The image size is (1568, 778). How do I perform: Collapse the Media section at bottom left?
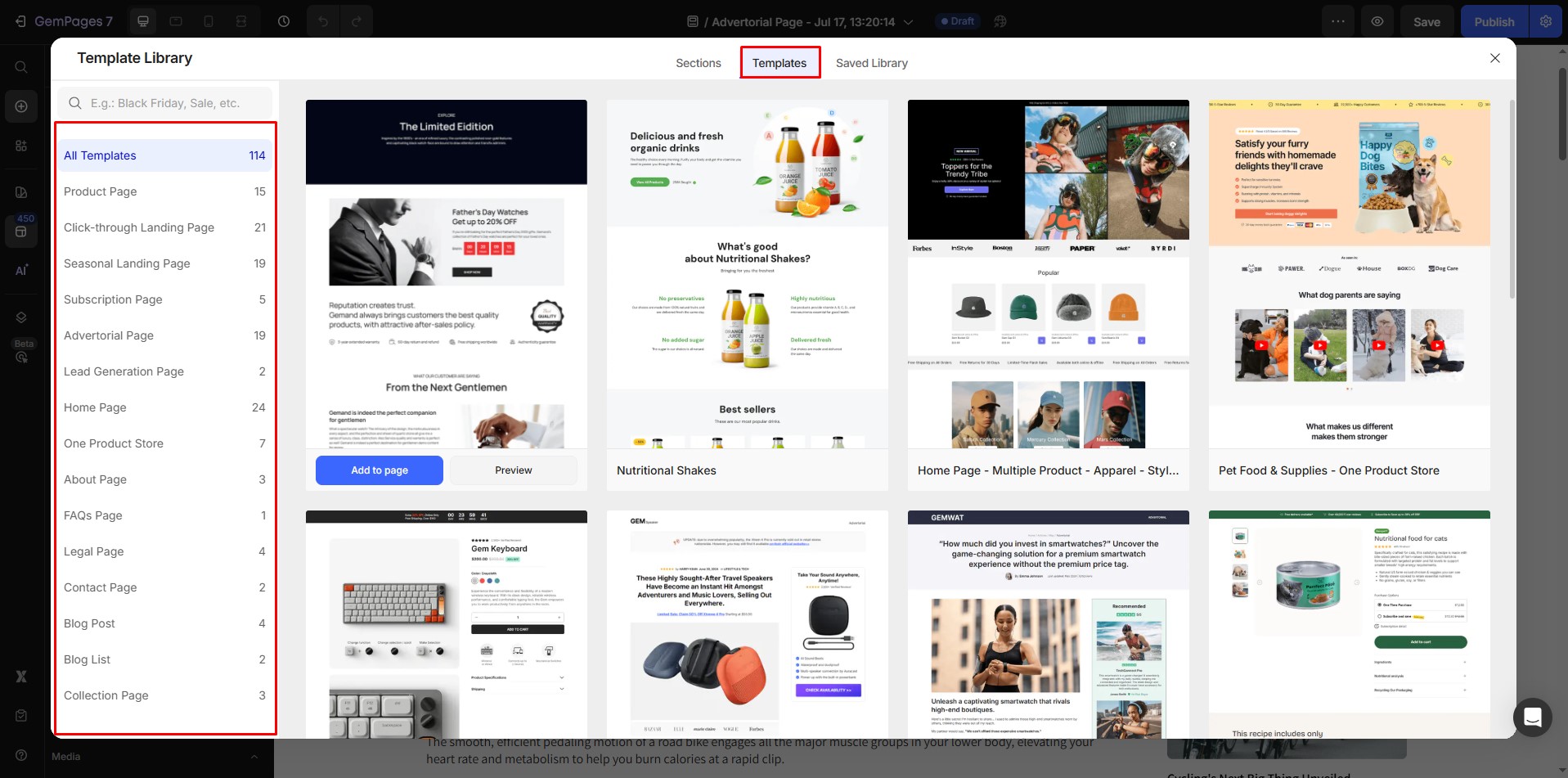254,757
